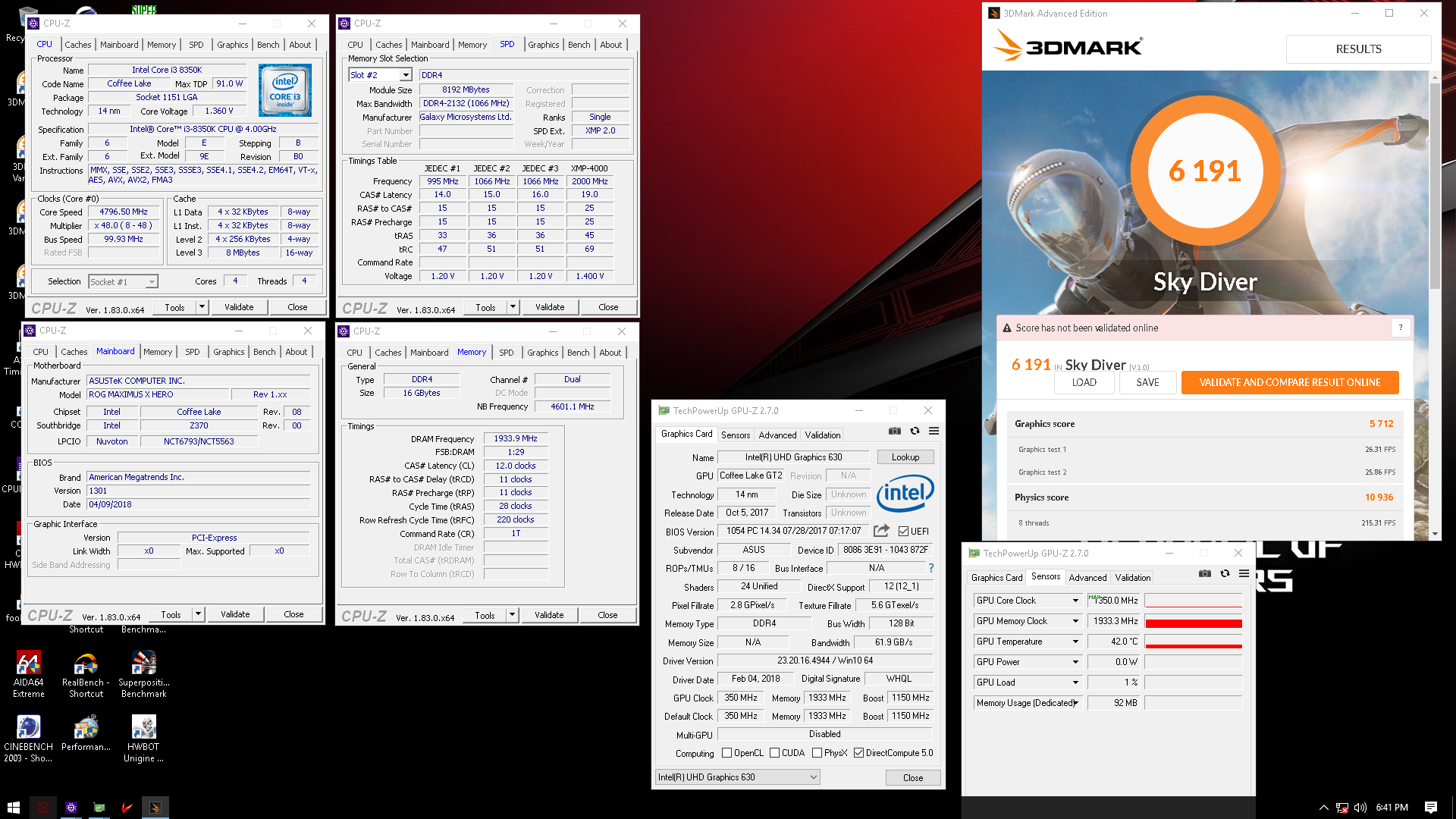Open Bench tab in CPU-Z Mainboard window
This screenshot has height=819, width=1456.
[x=265, y=352]
